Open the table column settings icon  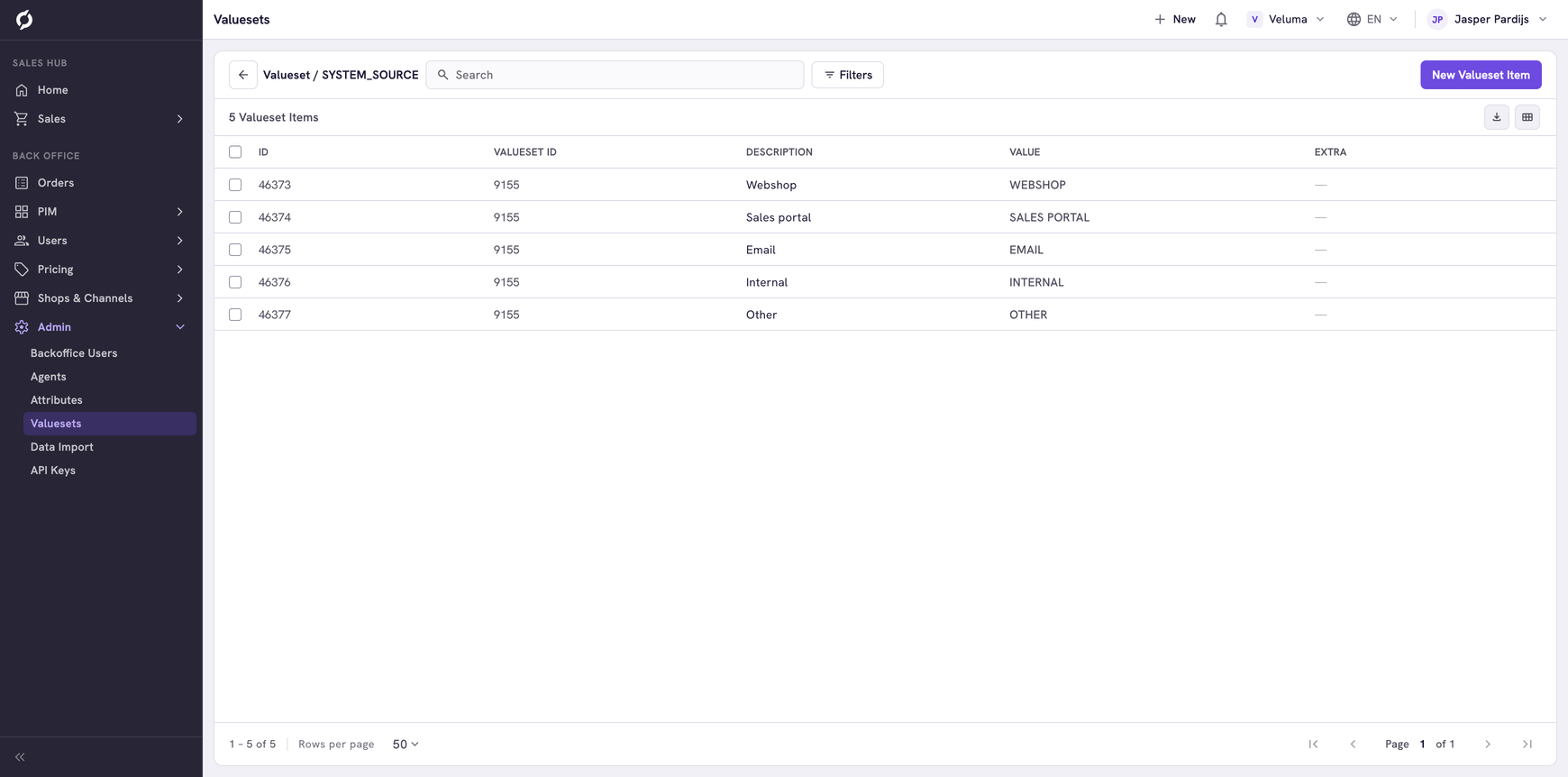coord(1527,117)
